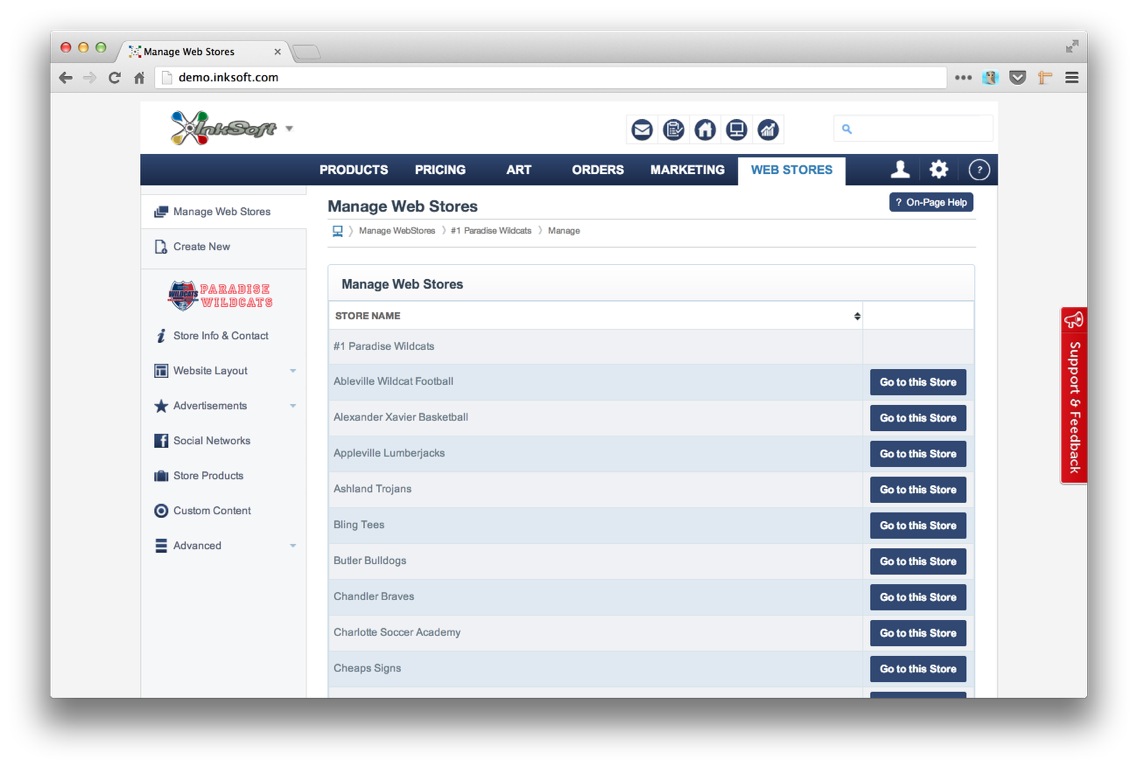1137x767 pixels.
Task: Go to the Chandler Braves store
Action: click(x=917, y=597)
